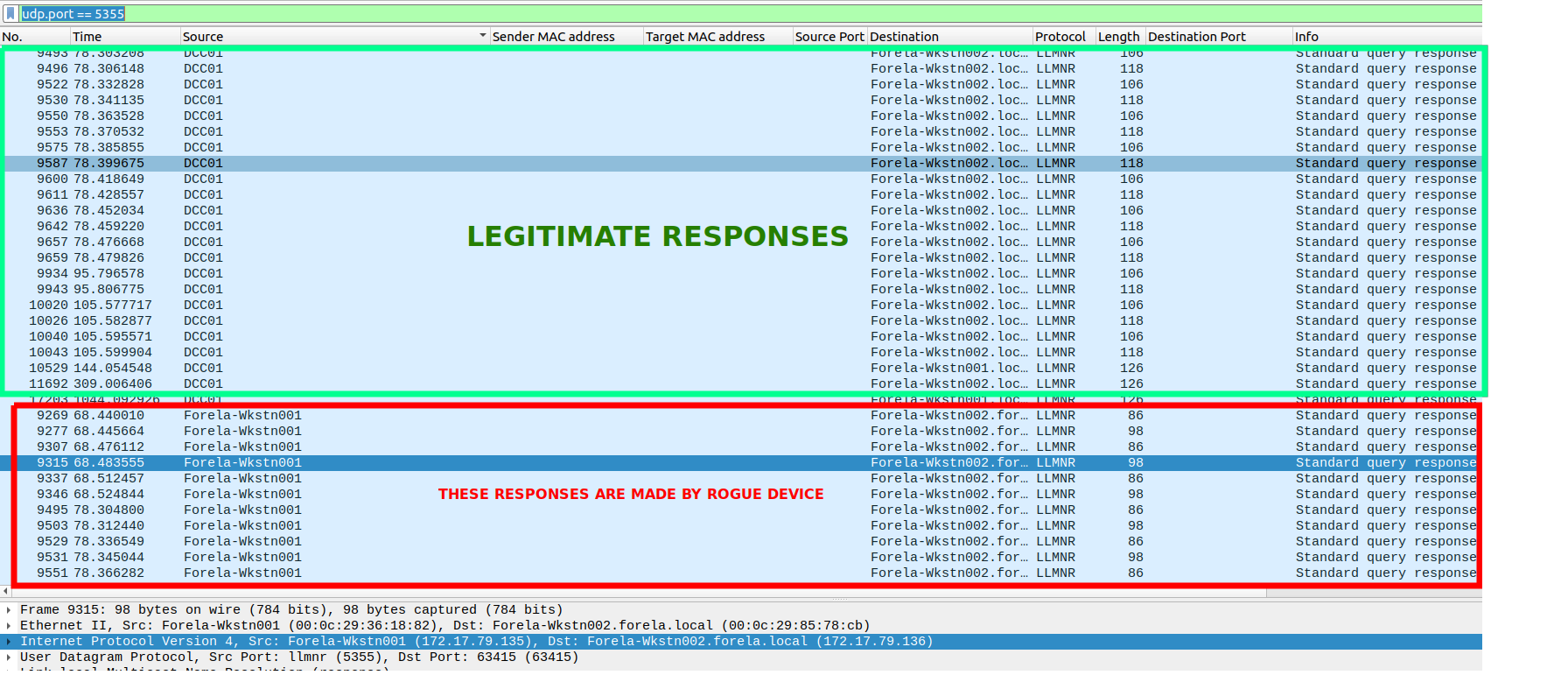Expand the User Datagram Protocol node

(x=9, y=657)
